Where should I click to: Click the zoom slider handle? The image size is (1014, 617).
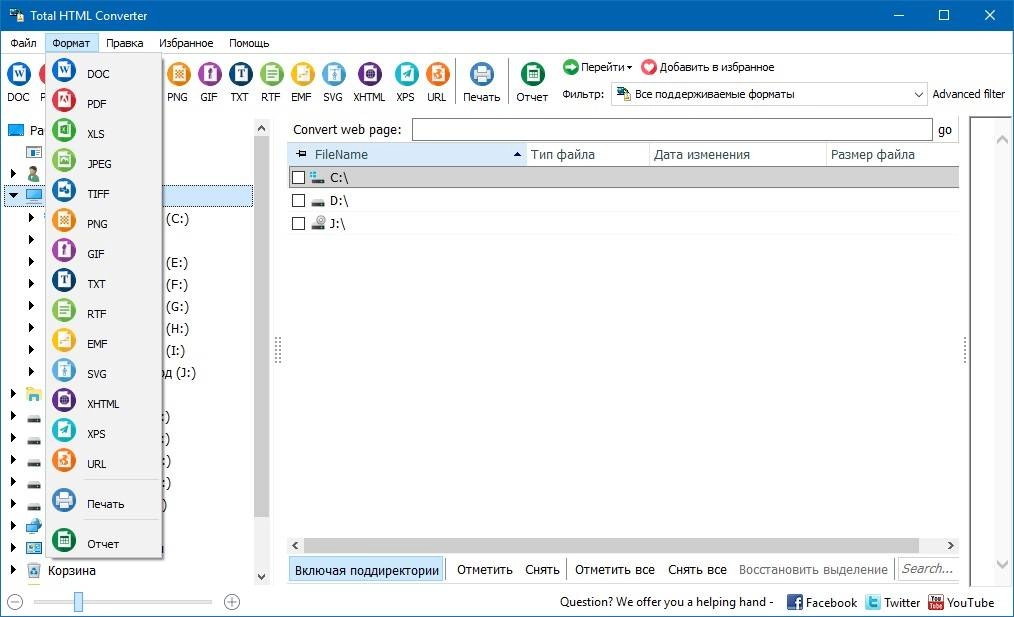78,601
